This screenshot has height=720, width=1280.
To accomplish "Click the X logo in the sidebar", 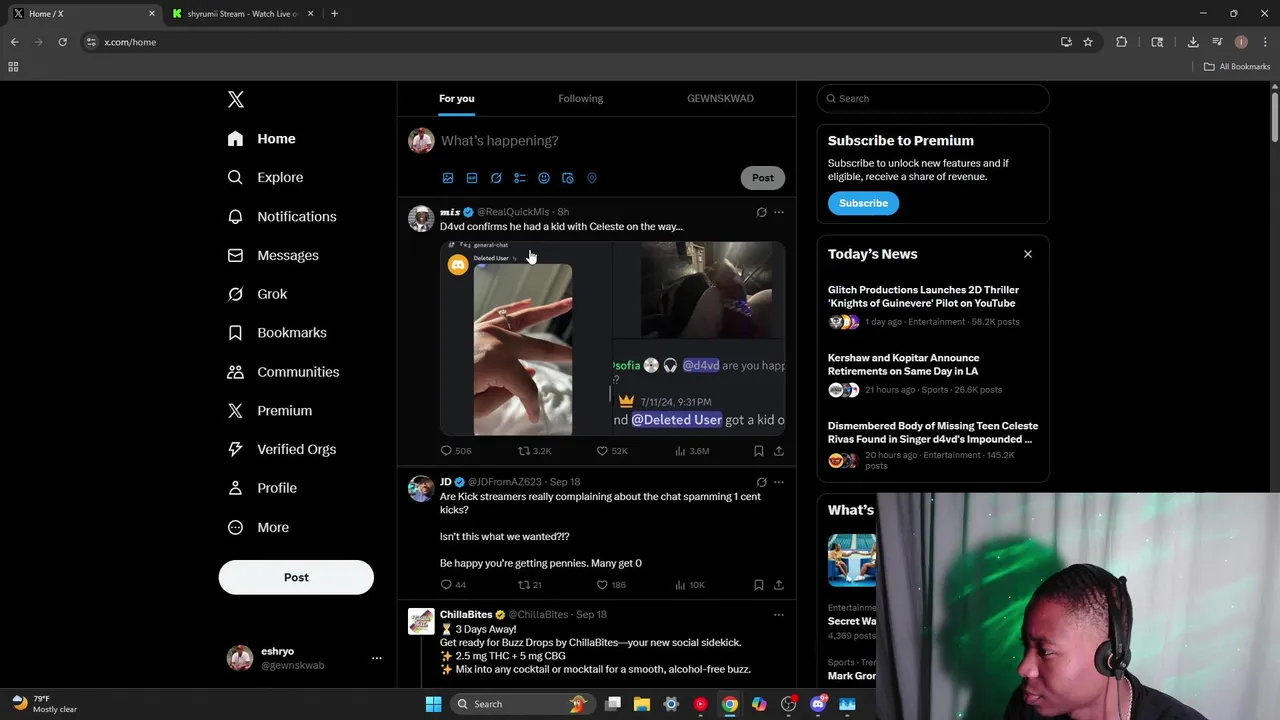I will pos(236,99).
